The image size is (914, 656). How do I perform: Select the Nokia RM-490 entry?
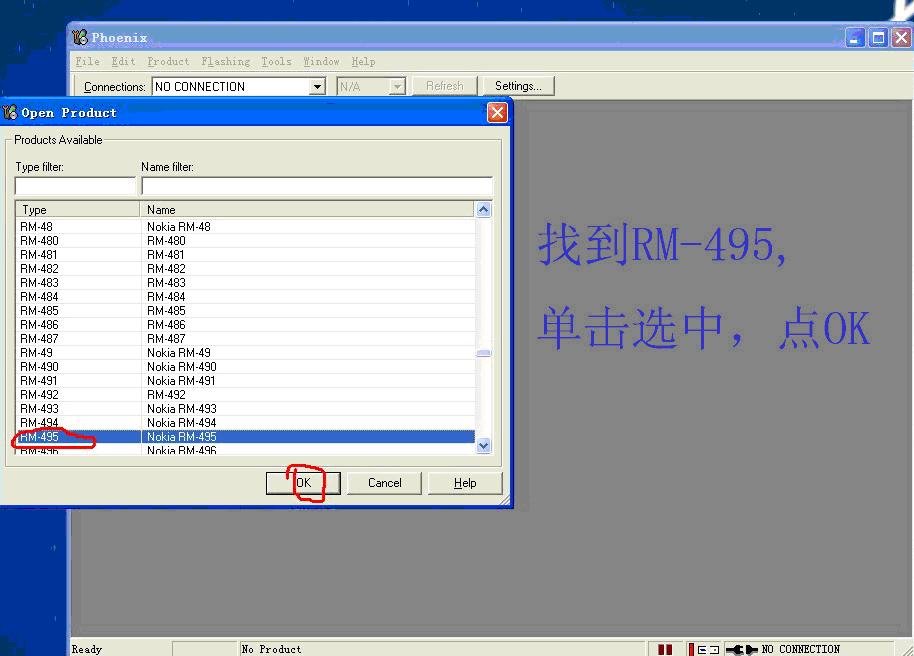[182, 366]
